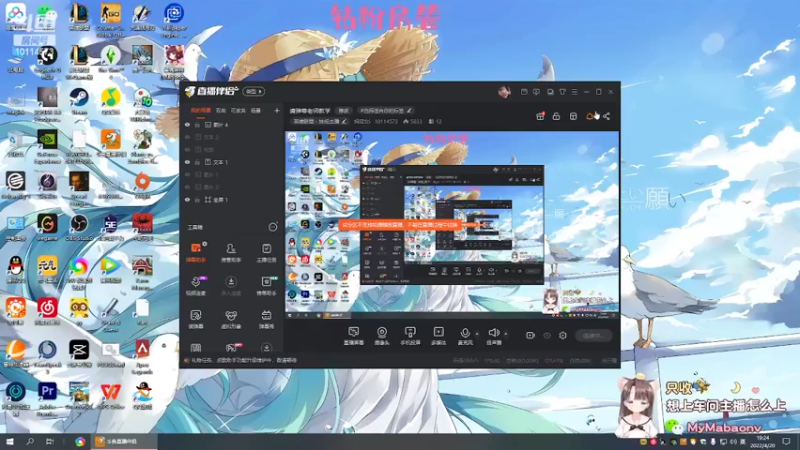Toggle the preview eye icon in bottom bar
The width and height of the screenshot is (800, 450).
click(x=547, y=336)
